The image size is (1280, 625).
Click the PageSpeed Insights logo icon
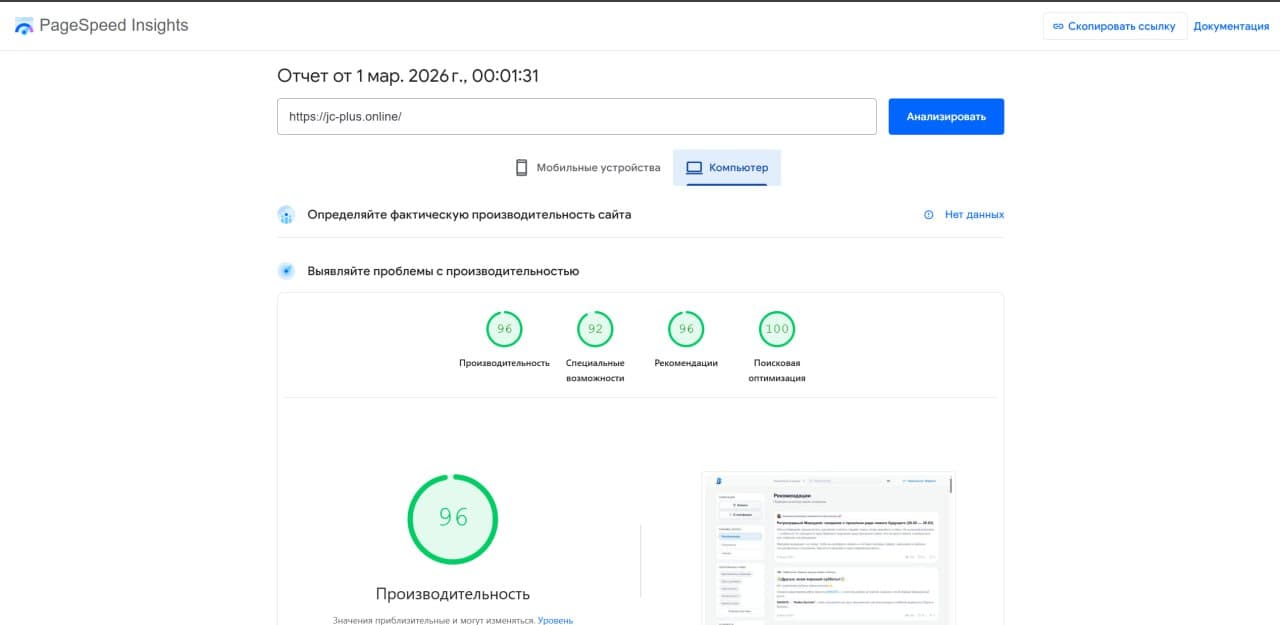coord(24,26)
